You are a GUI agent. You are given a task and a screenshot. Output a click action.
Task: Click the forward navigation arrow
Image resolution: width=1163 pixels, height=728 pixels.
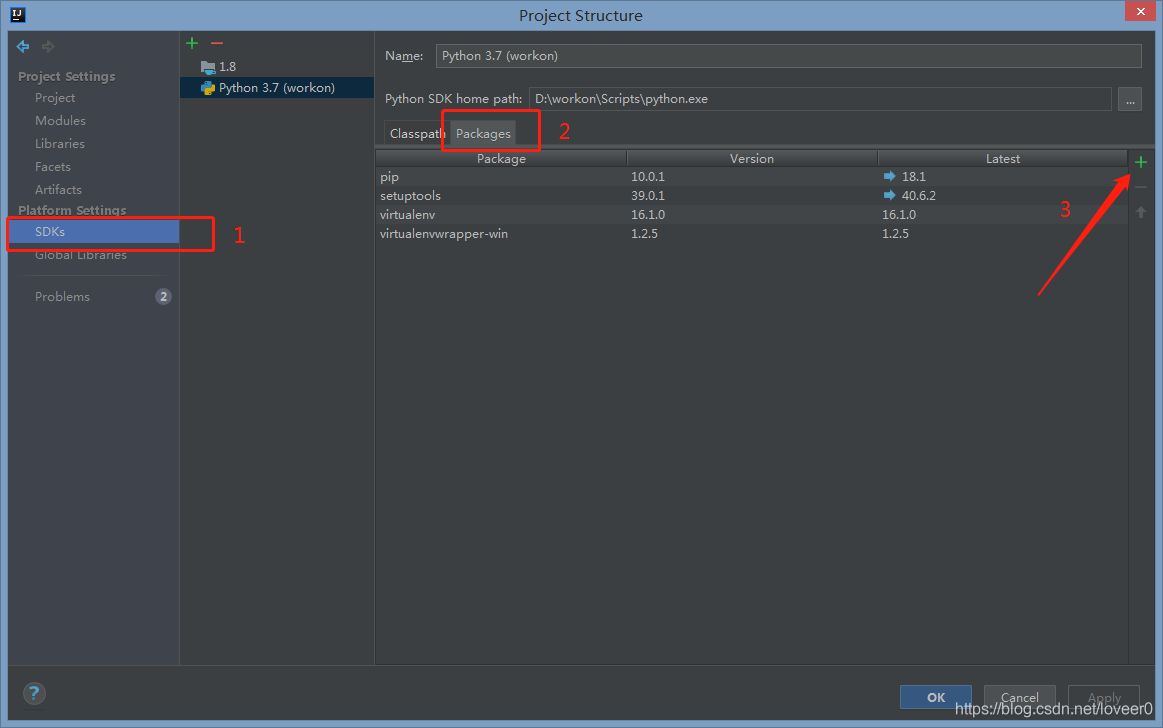pos(48,47)
